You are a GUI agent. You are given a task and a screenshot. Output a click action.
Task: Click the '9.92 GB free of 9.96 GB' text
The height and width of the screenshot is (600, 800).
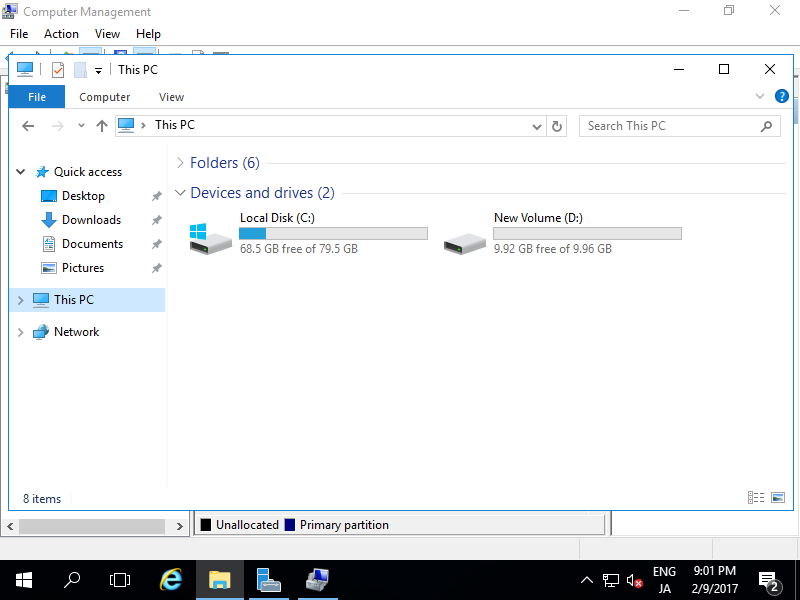[553, 249]
